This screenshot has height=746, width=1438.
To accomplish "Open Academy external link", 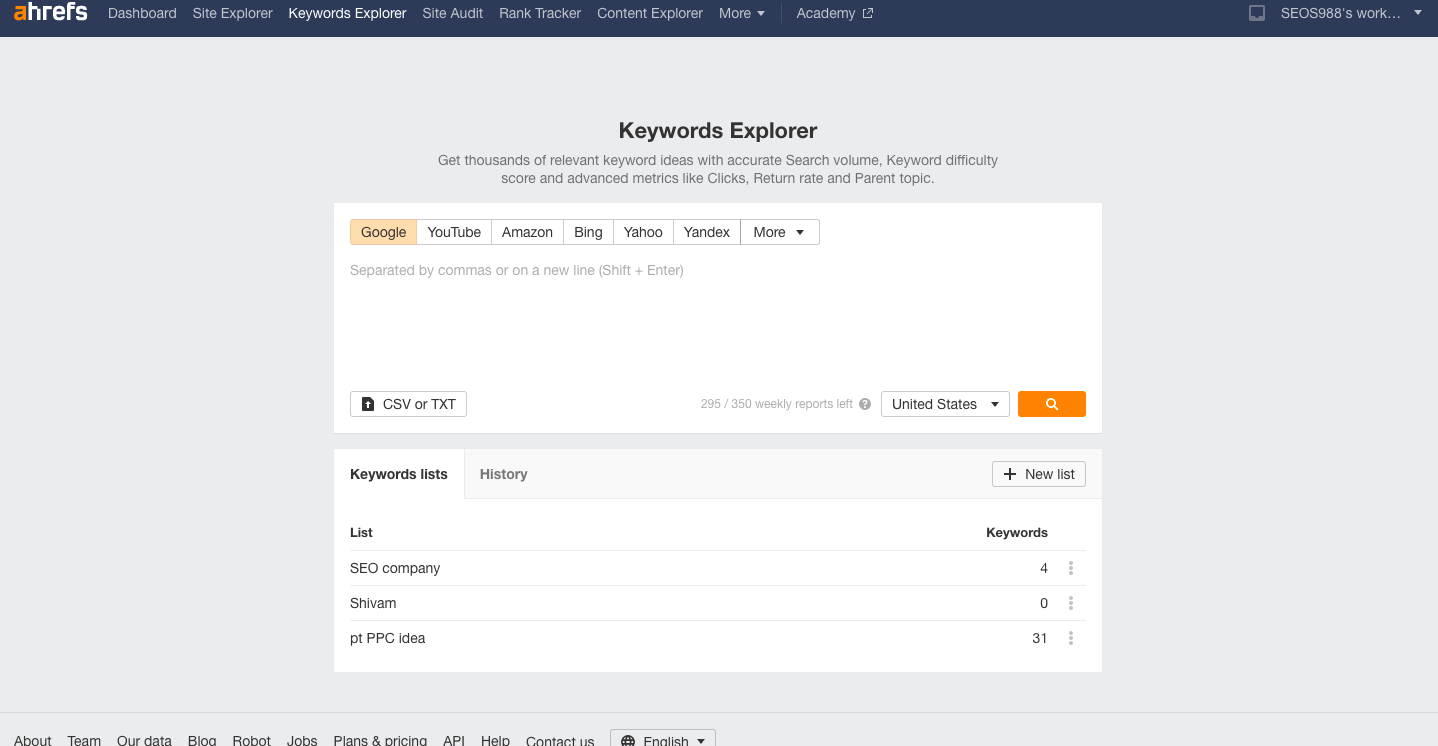I will (x=835, y=13).
